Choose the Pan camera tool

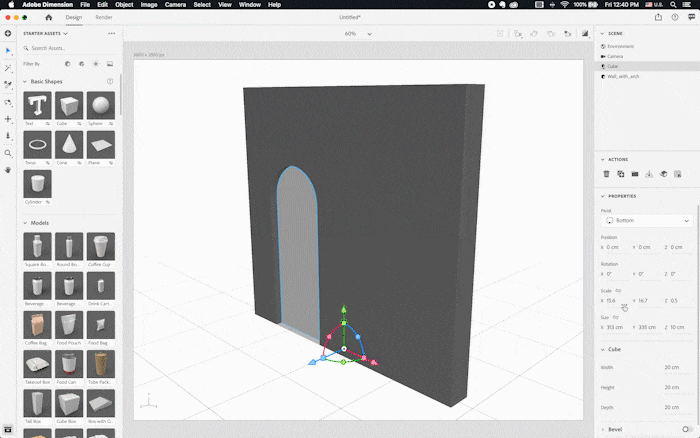coord(8,119)
